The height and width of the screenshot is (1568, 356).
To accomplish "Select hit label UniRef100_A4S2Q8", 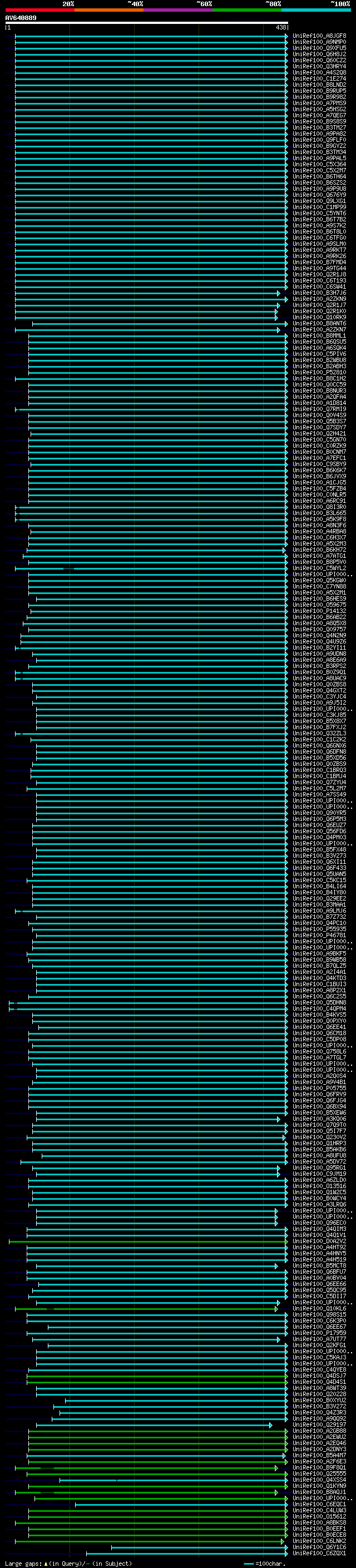I will (319, 72).
